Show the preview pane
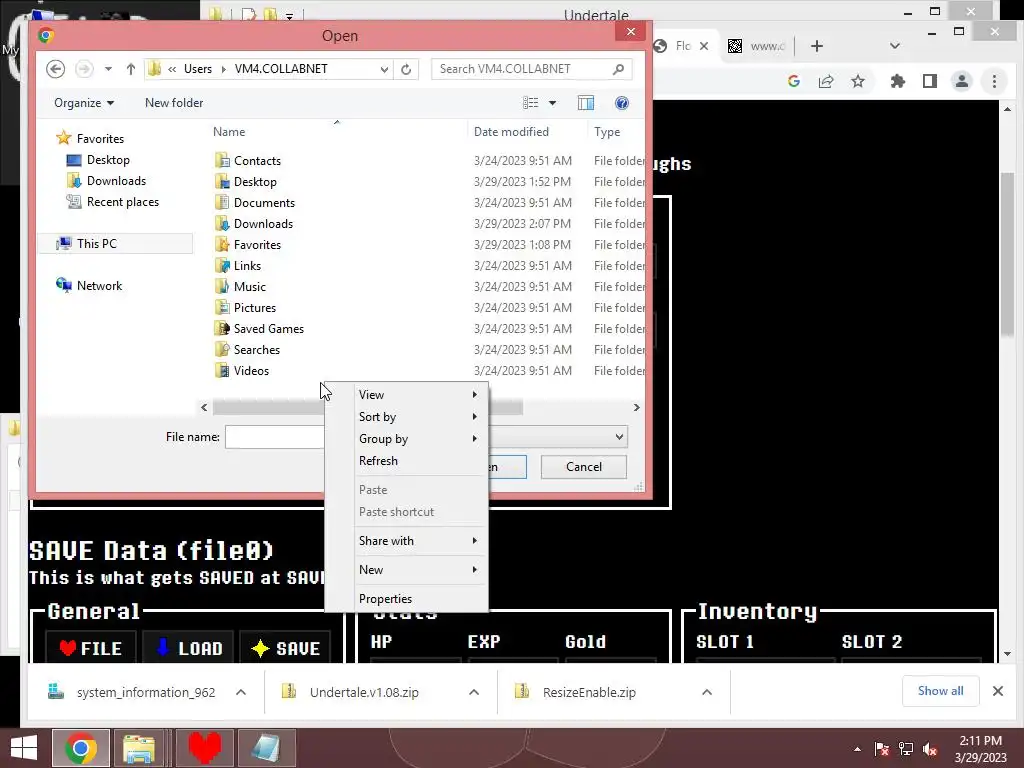Viewport: 1024px width, 768px height. tap(586, 103)
